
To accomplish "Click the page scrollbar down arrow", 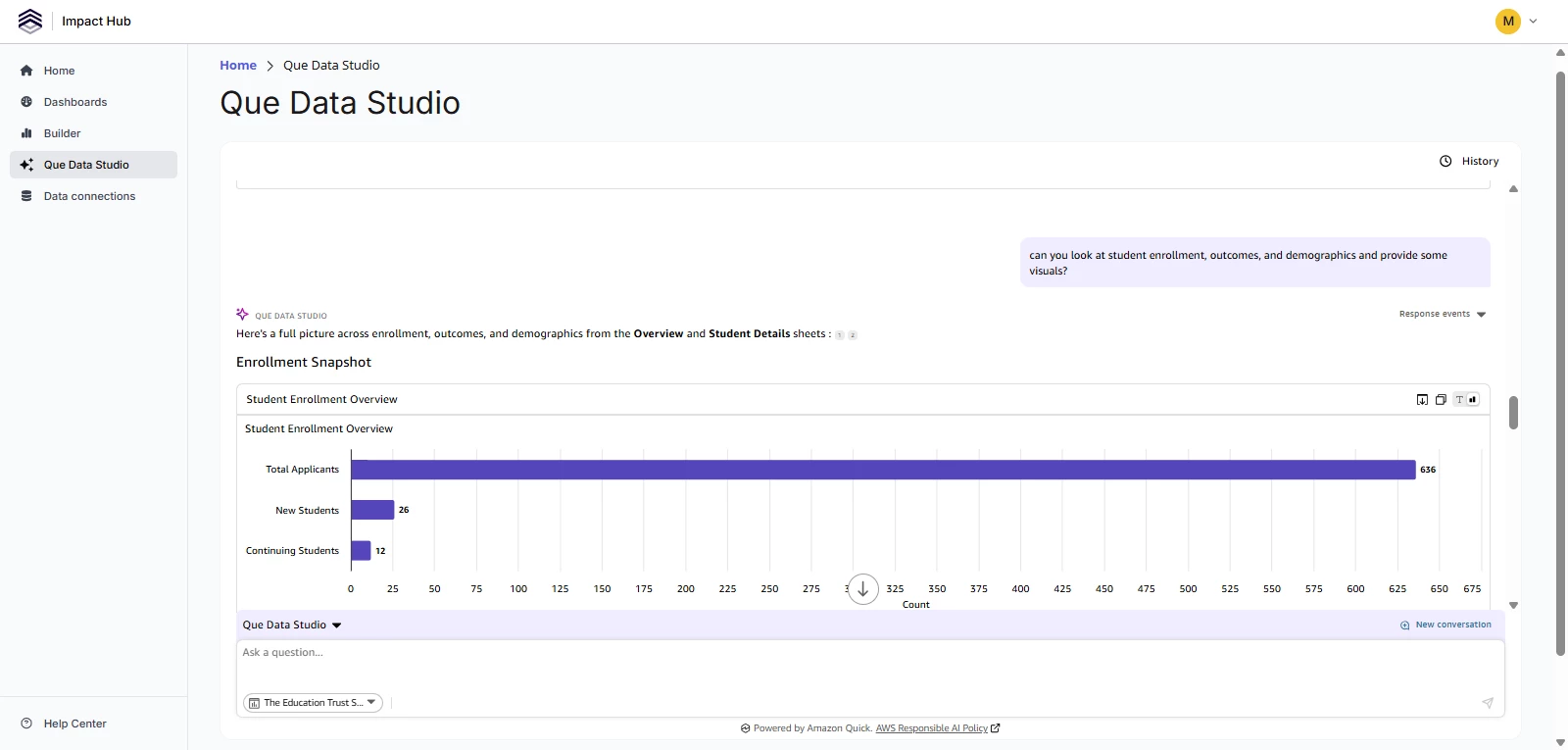I will (x=1560, y=742).
